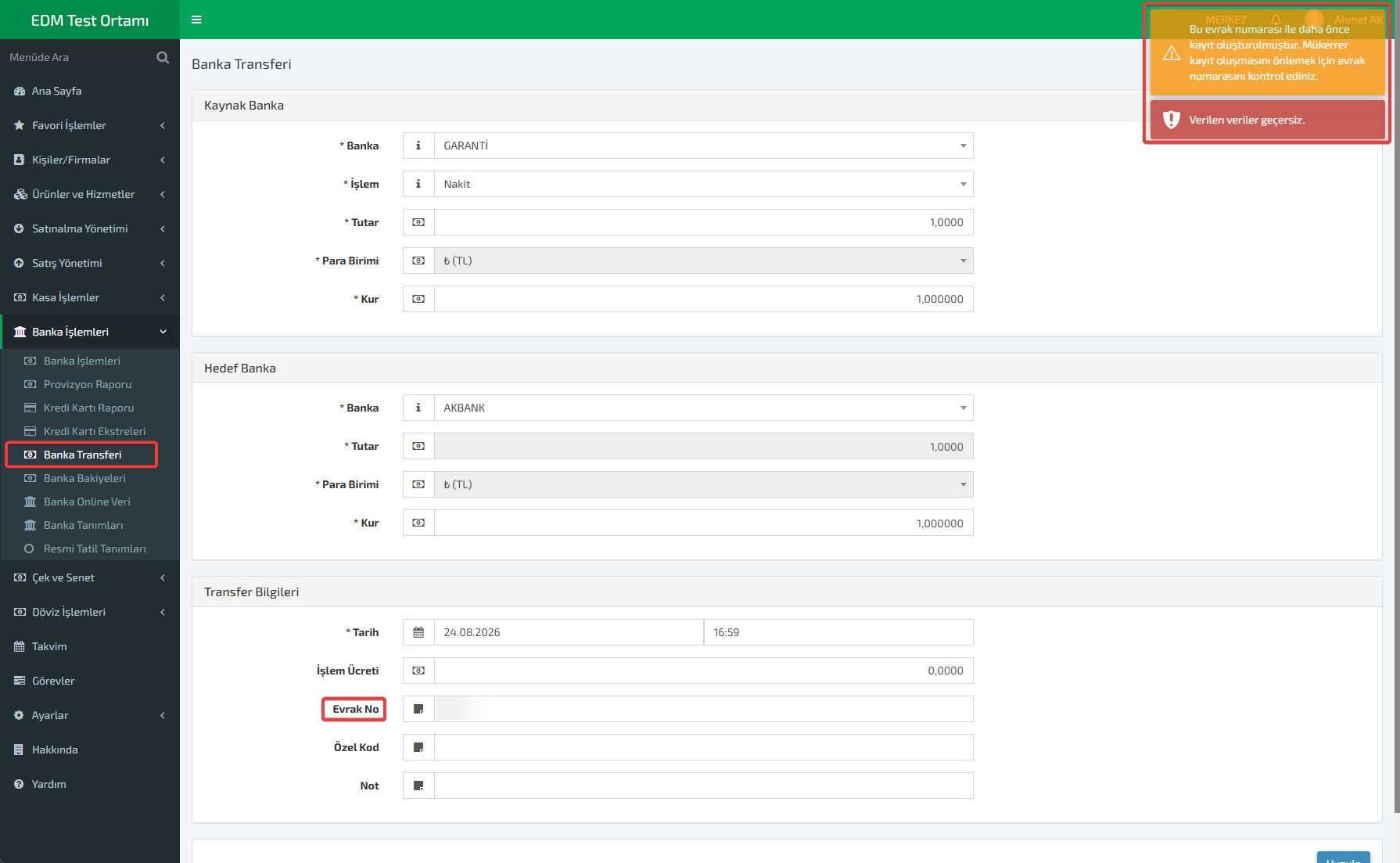1400x863 pixels.
Task: Expand the Çek ve Senet menu
Action: pos(90,577)
